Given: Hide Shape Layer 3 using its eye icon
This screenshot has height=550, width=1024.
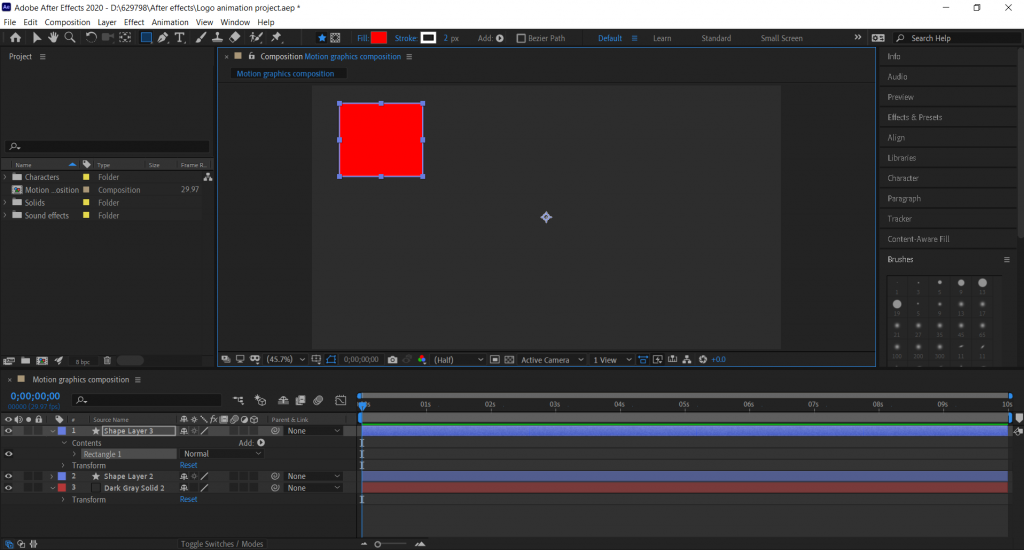Looking at the screenshot, I should 8,431.
